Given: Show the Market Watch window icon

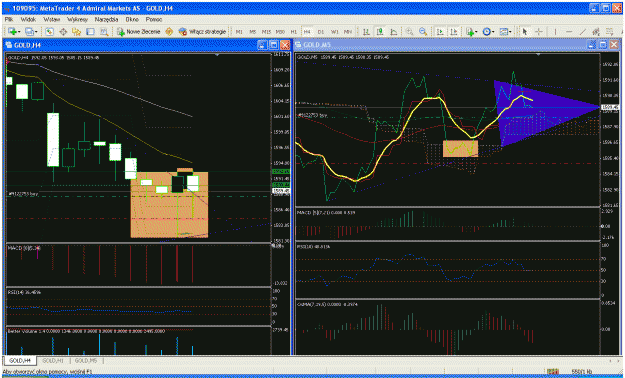Looking at the screenshot, I should [49, 32].
